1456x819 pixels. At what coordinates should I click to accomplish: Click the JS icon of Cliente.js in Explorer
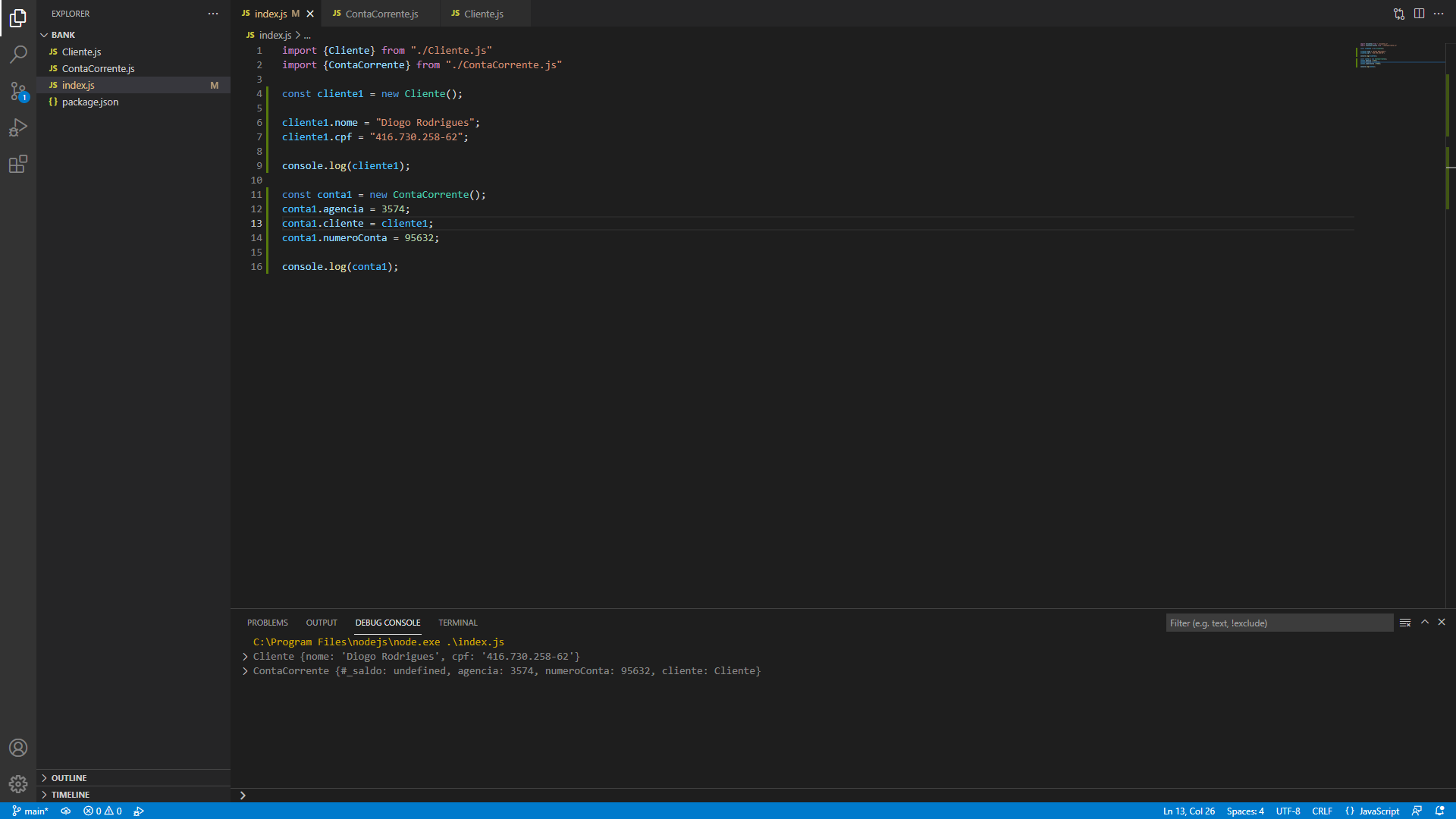coord(53,52)
